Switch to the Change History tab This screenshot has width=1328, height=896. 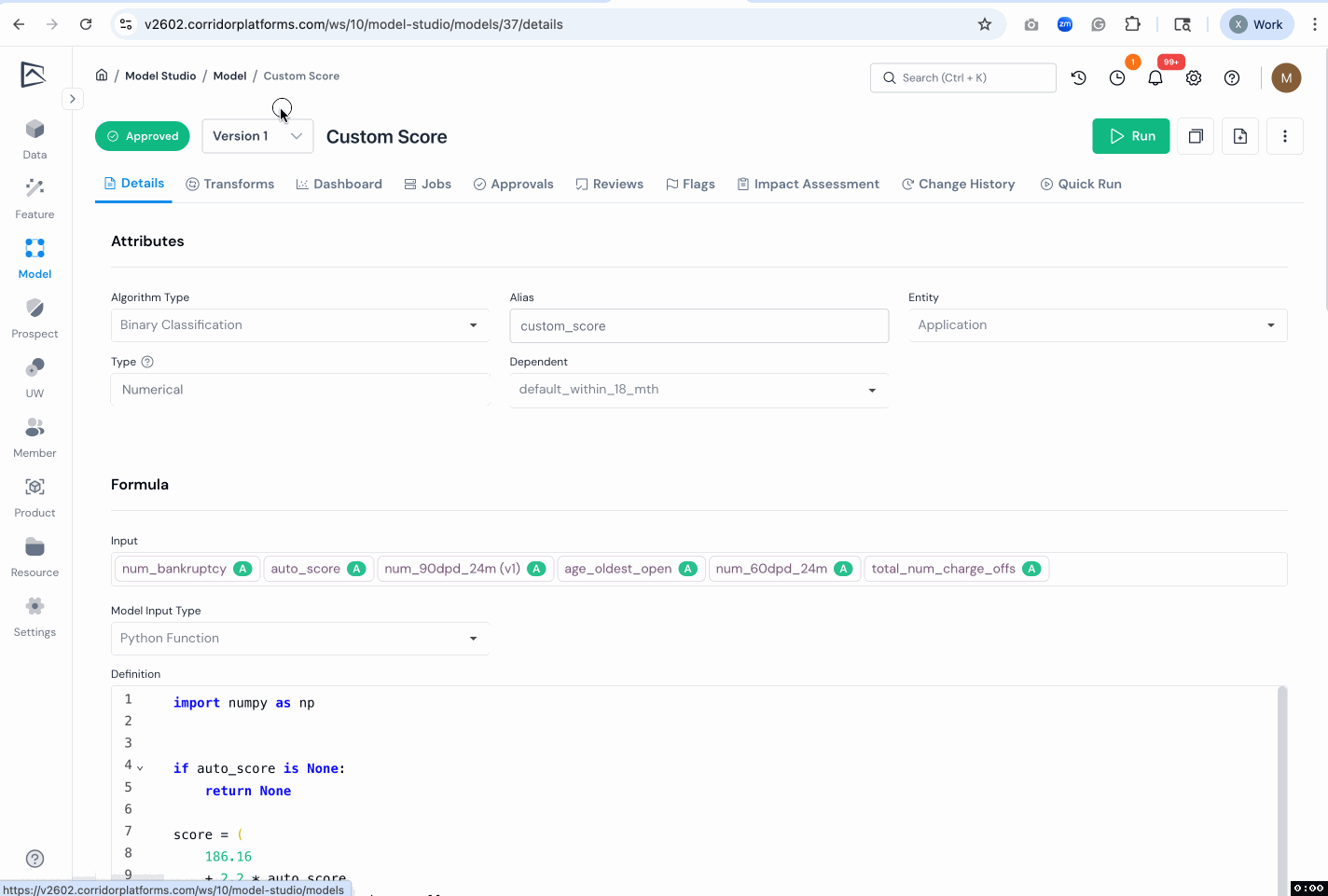coord(958,185)
